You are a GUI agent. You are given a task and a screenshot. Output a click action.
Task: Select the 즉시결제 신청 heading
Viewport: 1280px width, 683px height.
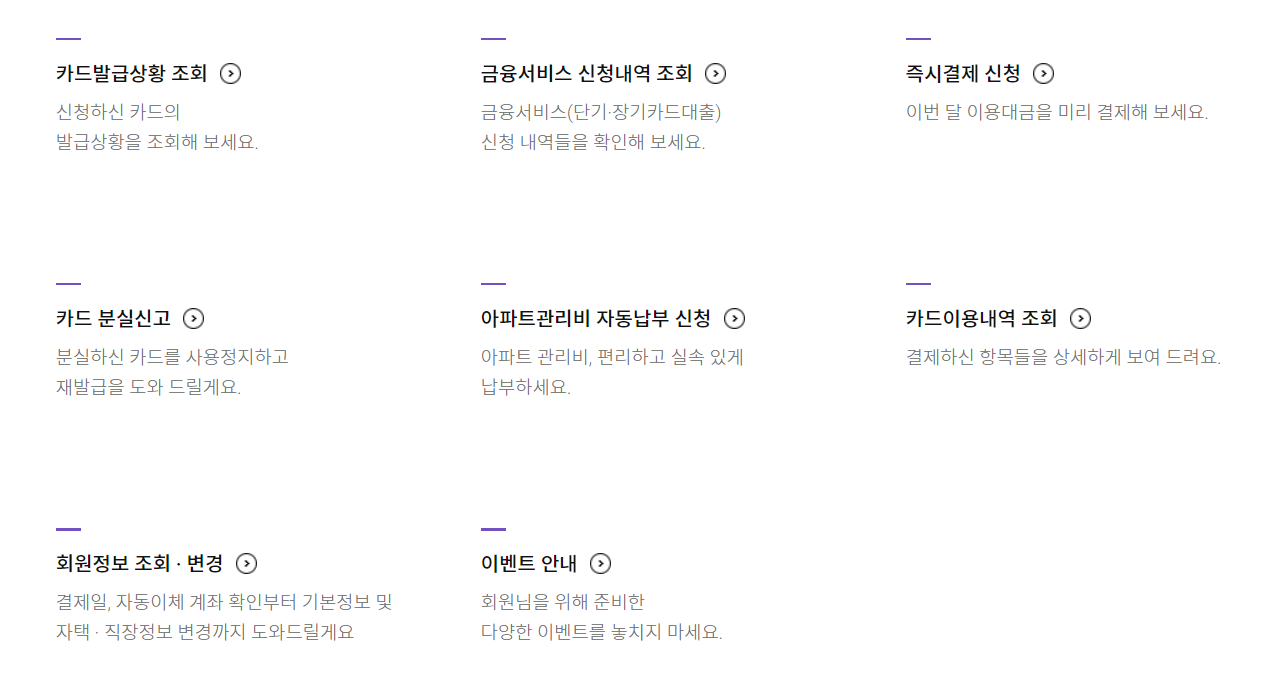962,73
